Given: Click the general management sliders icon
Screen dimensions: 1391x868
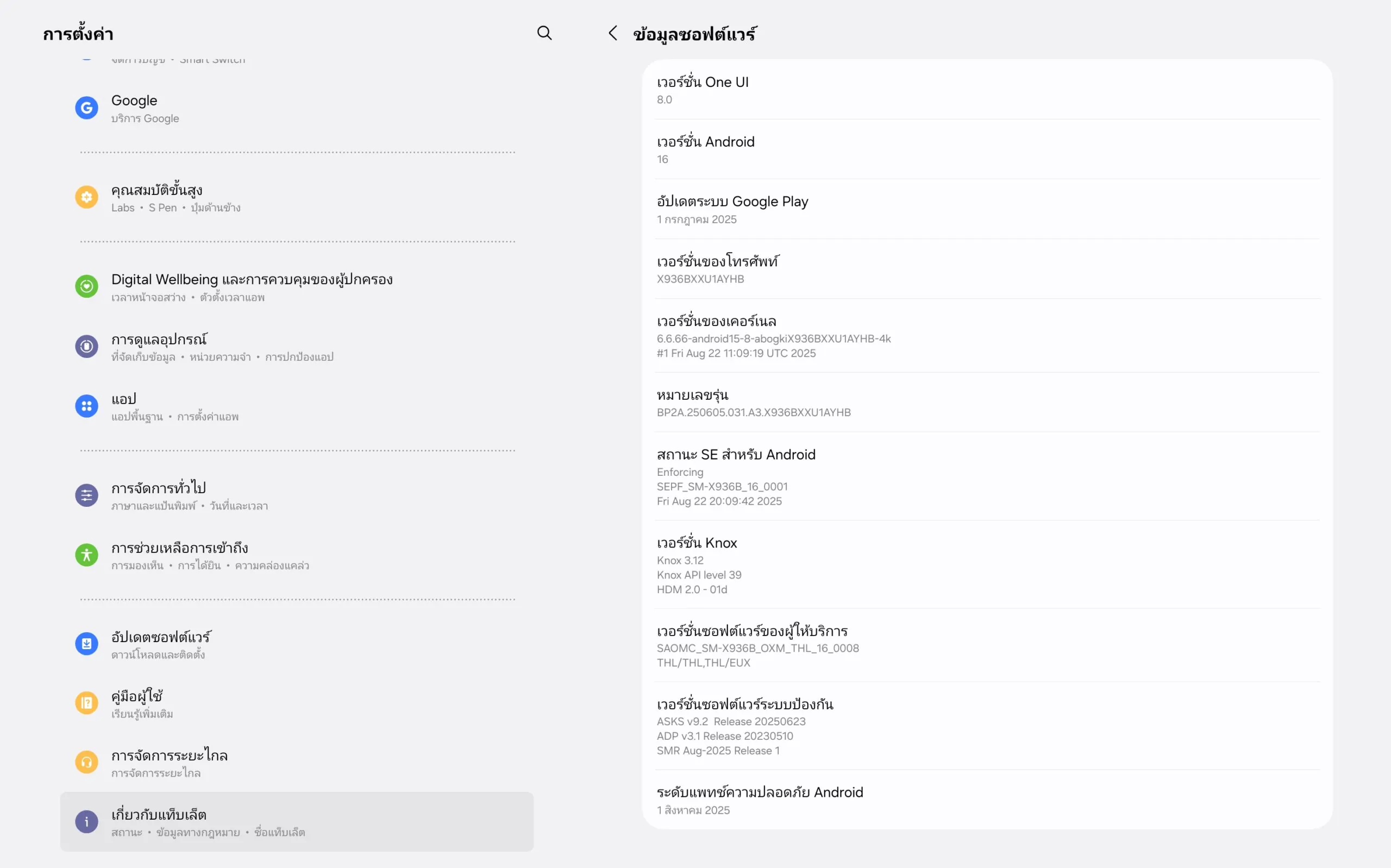Looking at the screenshot, I should tap(87, 495).
